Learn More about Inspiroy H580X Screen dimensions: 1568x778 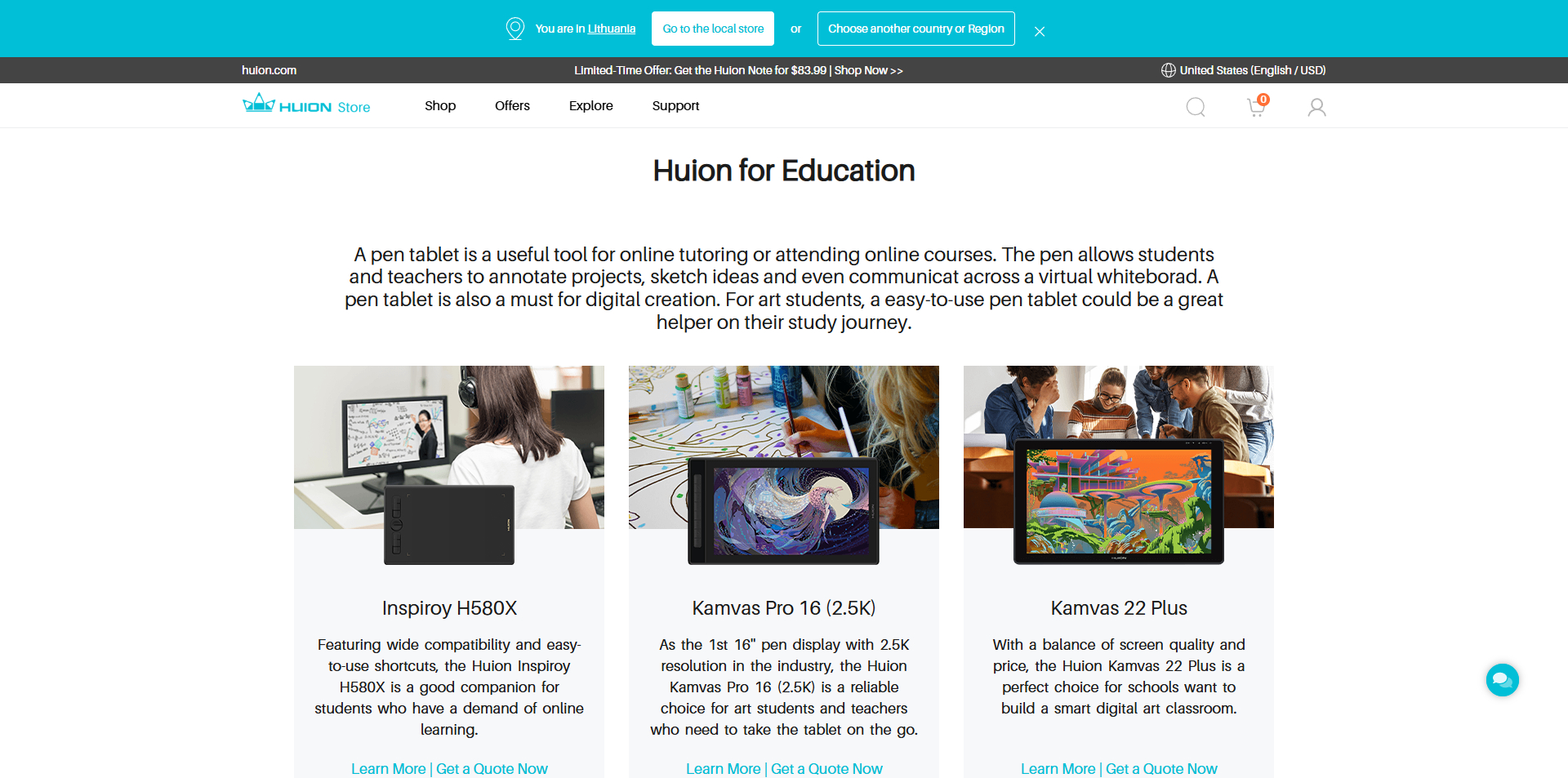click(x=389, y=769)
